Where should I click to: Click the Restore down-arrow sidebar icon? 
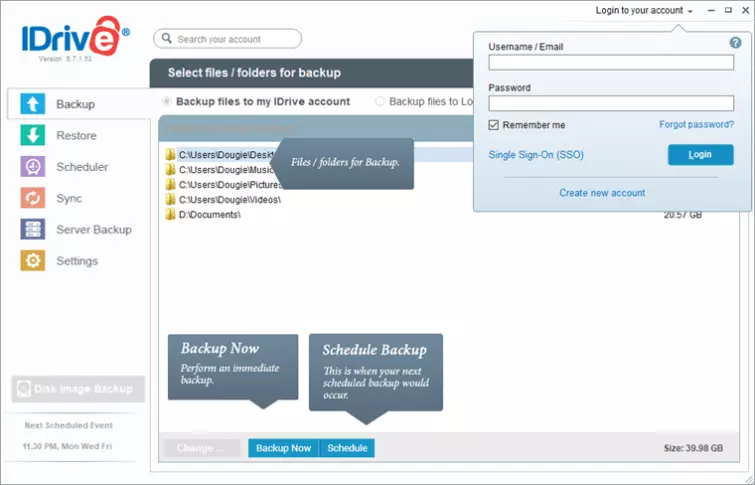click(32, 136)
